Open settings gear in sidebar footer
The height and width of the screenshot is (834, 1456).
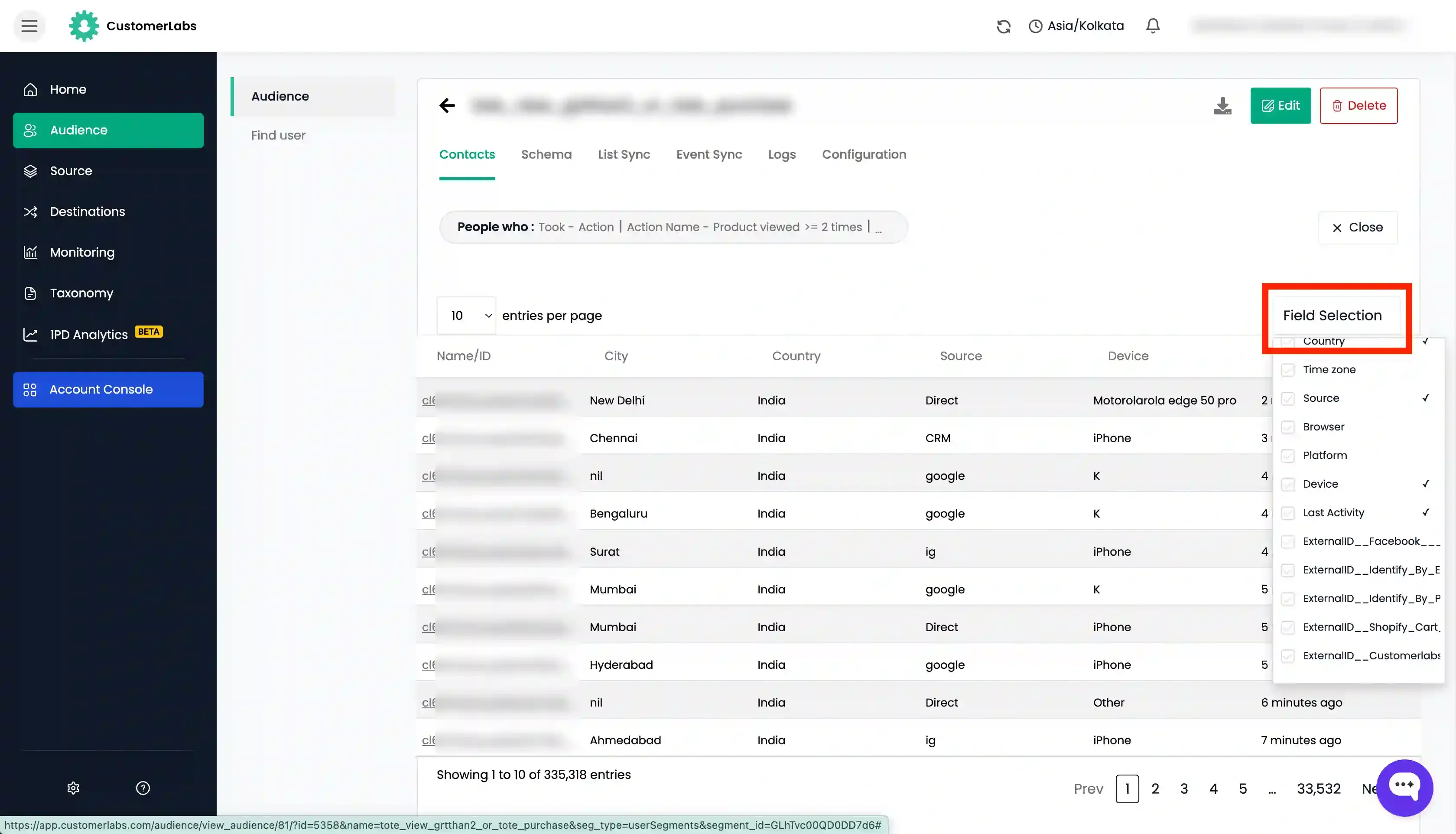pyautogui.click(x=73, y=788)
